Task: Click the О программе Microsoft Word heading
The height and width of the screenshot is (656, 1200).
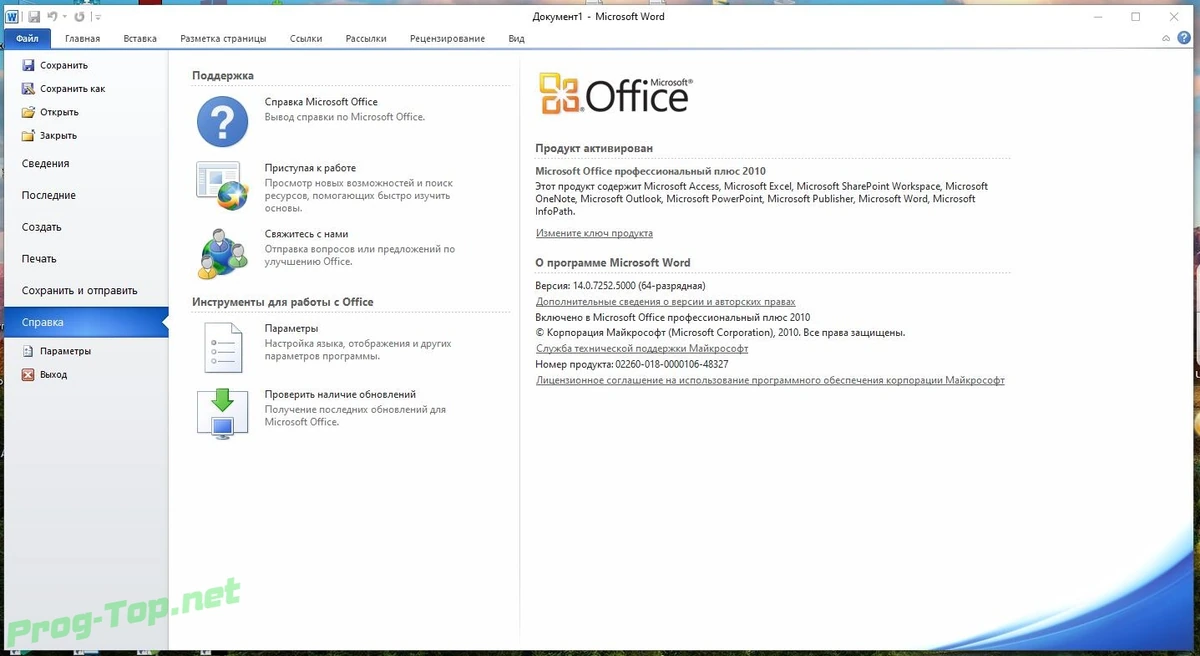Action: pyautogui.click(x=613, y=263)
